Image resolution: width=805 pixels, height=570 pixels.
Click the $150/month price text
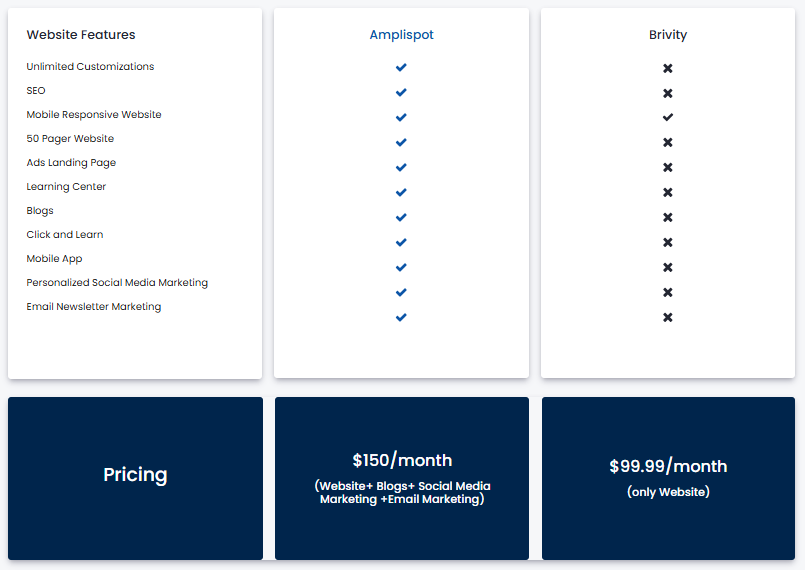click(x=402, y=460)
